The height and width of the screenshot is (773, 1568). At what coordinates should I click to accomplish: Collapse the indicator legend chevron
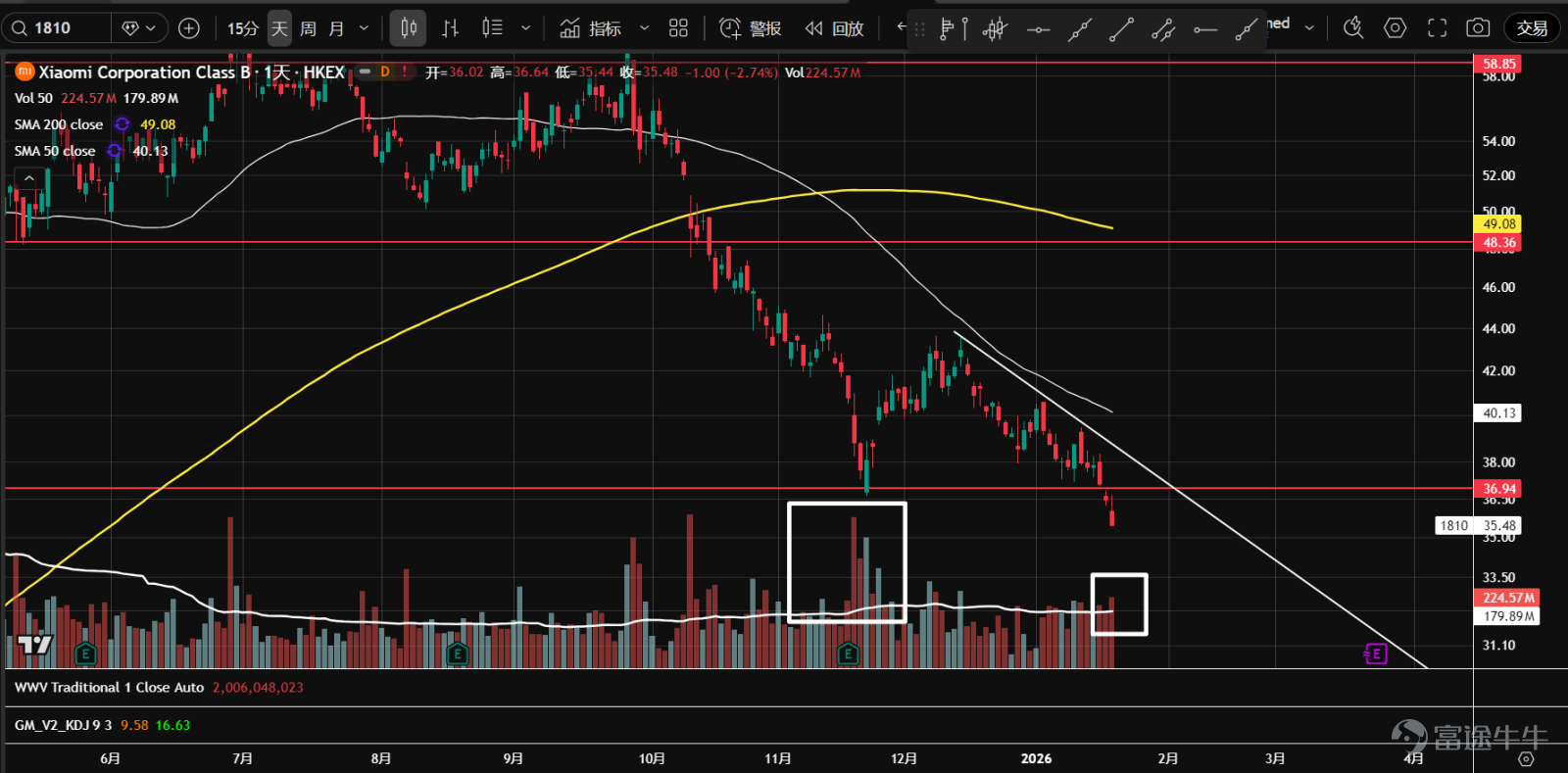click(x=29, y=178)
